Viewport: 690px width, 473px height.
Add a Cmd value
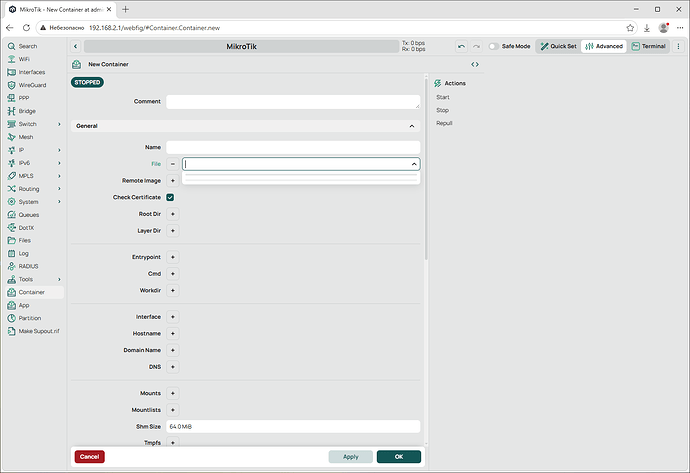[x=172, y=274]
